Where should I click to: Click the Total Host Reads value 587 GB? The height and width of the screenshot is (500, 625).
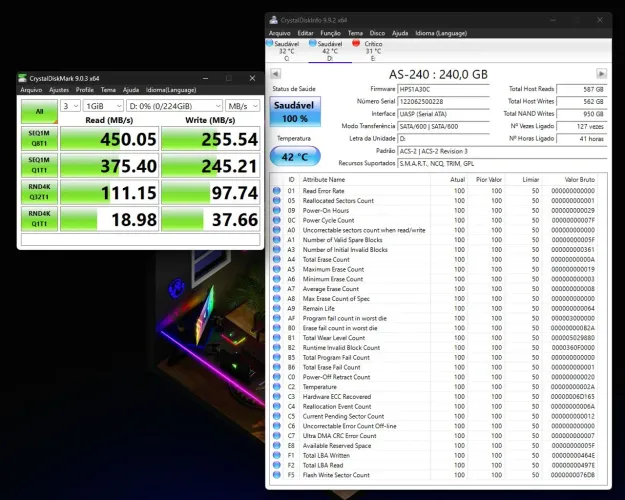point(582,89)
